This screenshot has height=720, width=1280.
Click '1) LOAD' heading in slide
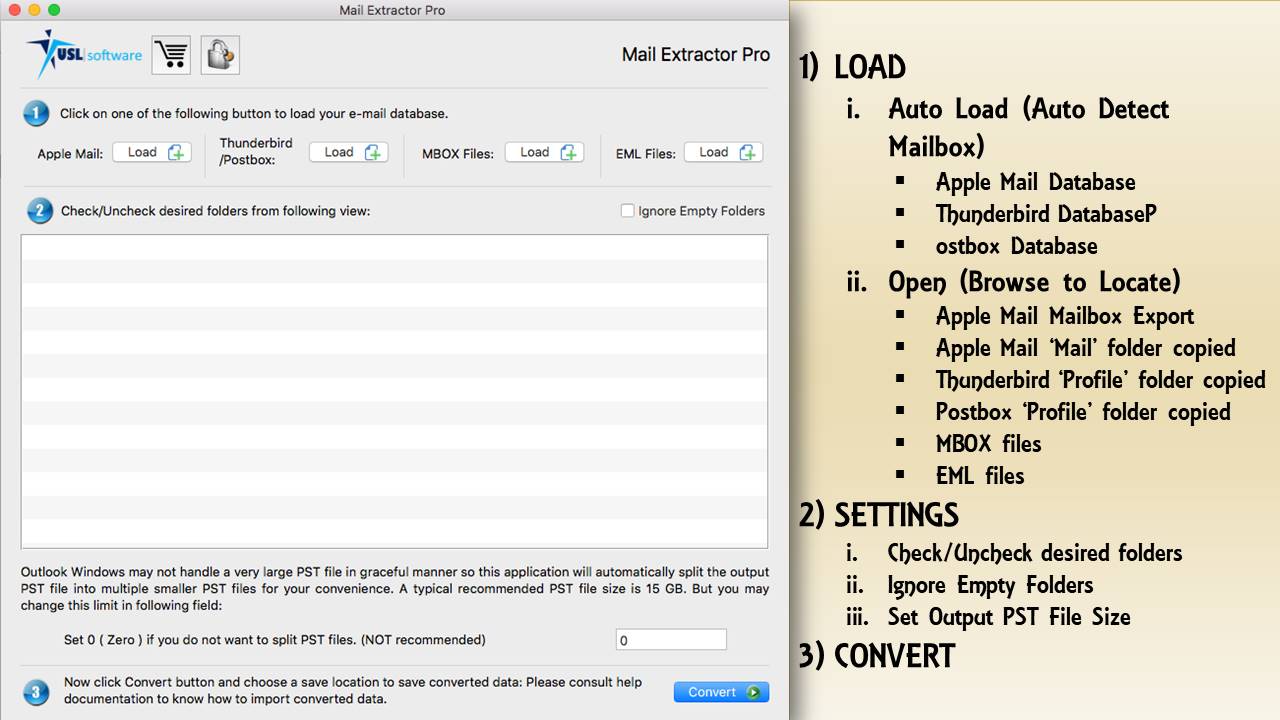[x=852, y=67]
